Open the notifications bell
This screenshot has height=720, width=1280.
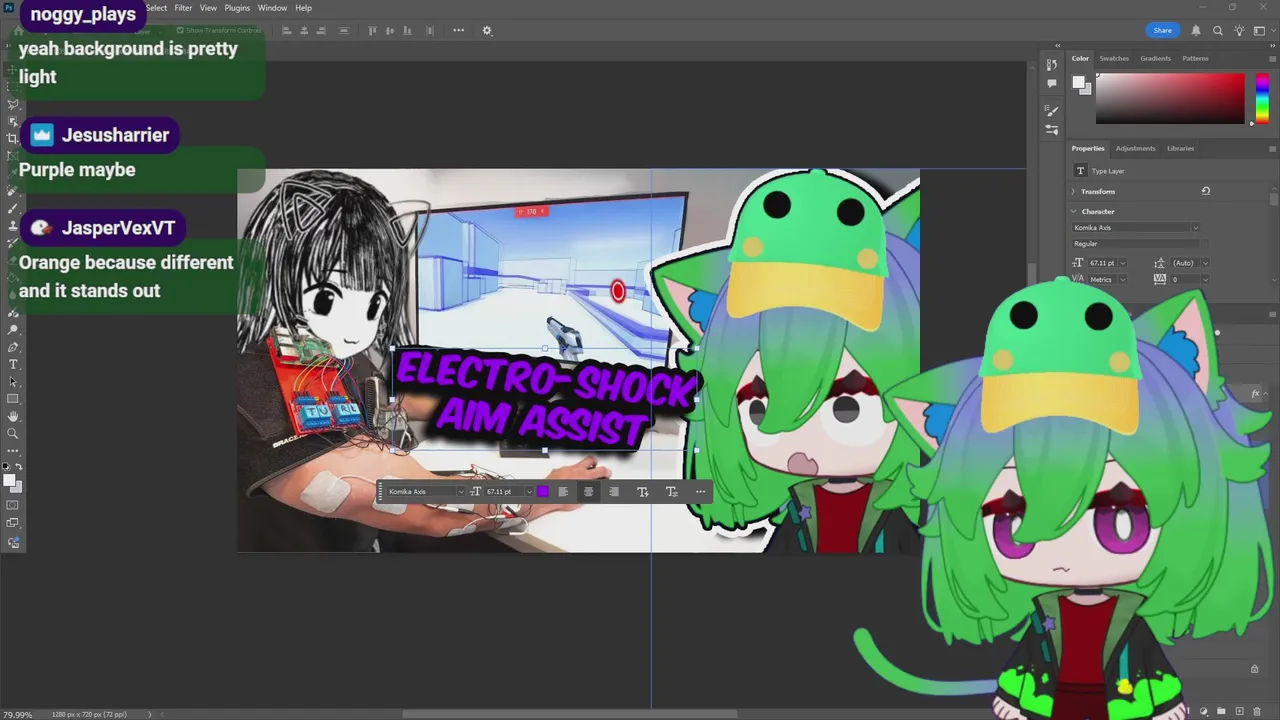point(1195,30)
